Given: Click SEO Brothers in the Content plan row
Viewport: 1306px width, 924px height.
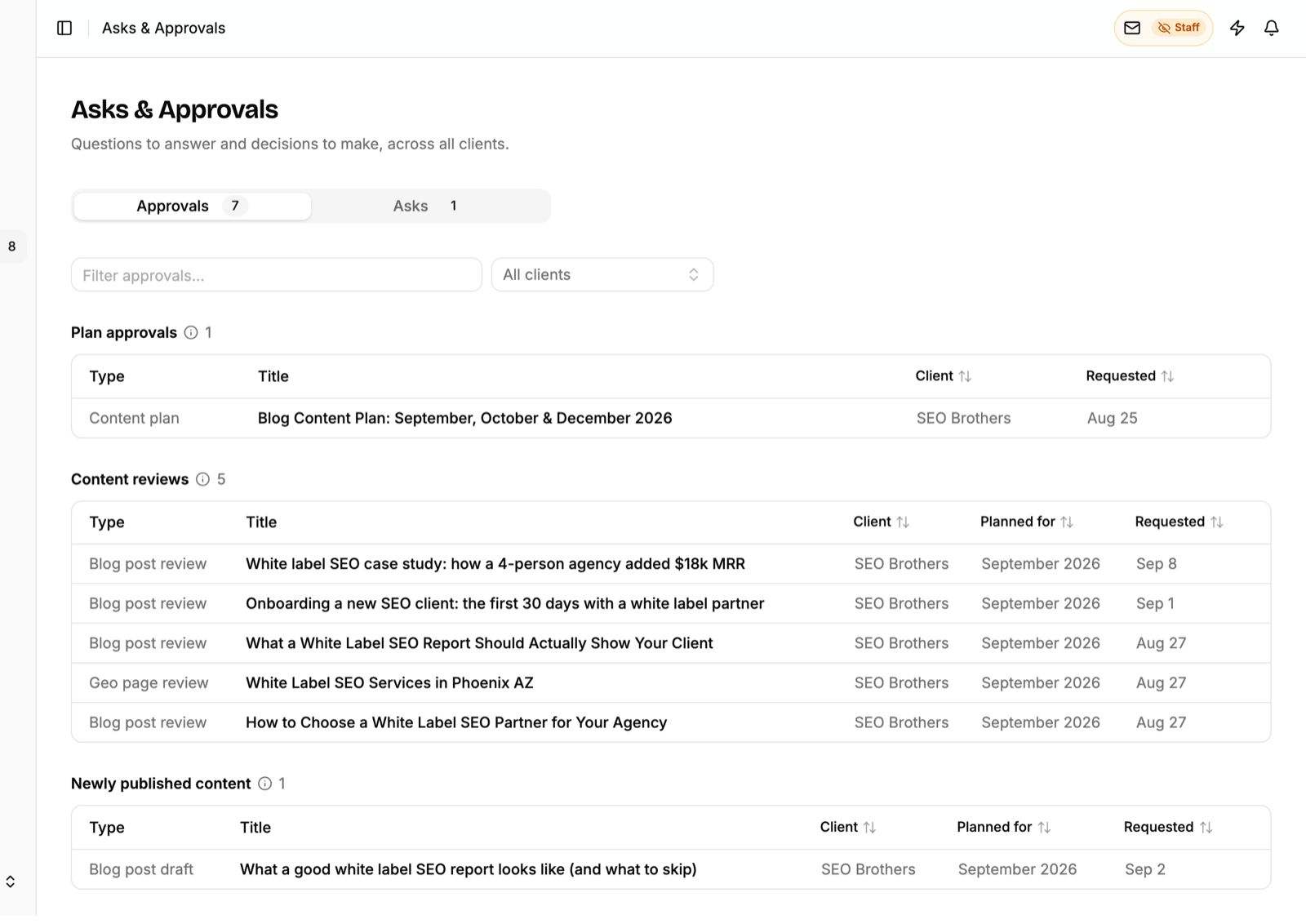Looking at the screenshot, I should pyautogui.click(x=963, y=418).
